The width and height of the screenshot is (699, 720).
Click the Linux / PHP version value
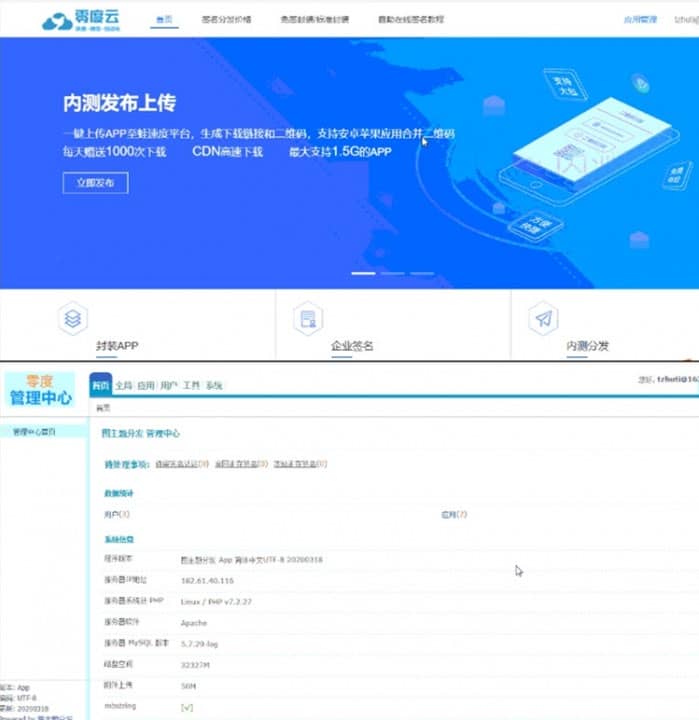coord(216,602)
